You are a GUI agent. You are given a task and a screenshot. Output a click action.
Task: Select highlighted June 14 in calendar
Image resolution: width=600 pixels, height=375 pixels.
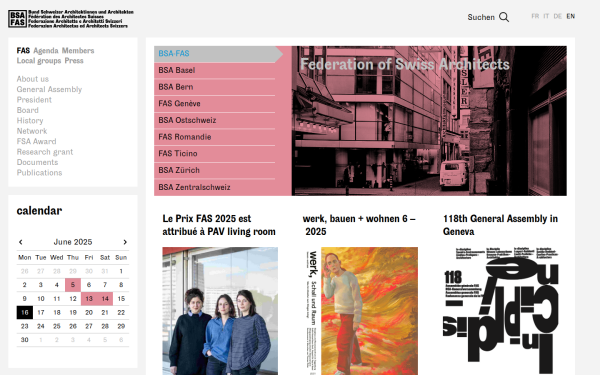105,299
